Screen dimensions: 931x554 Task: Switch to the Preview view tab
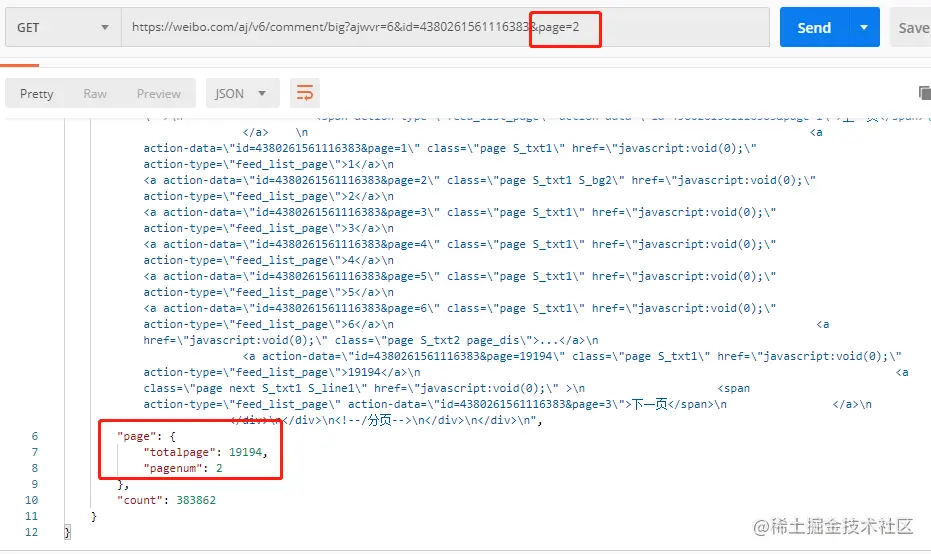click(x=159, y=94)
